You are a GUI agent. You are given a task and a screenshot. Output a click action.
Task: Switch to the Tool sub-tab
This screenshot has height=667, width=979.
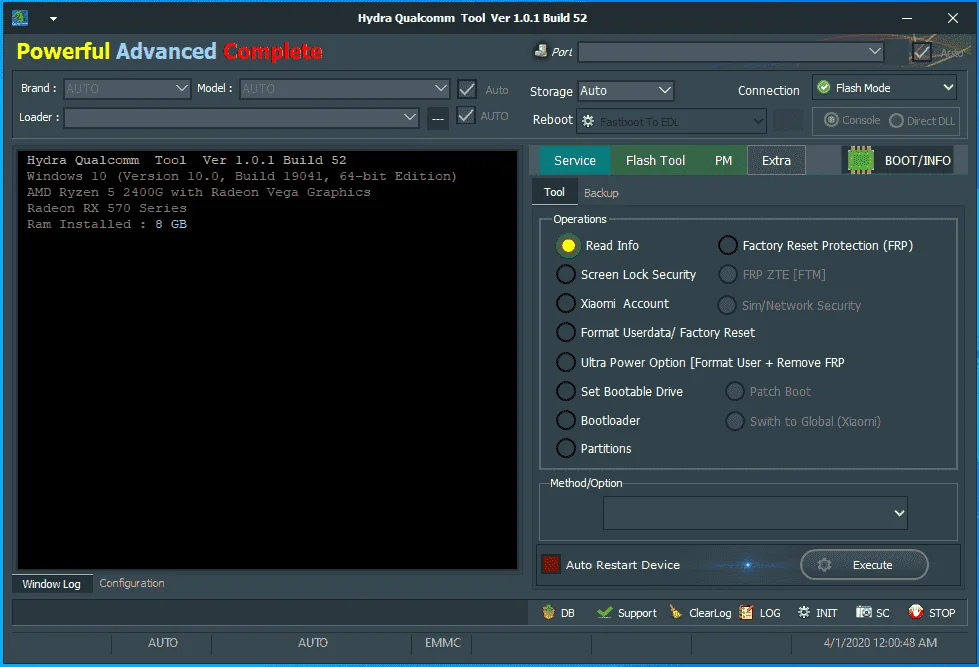coord(554,192)
